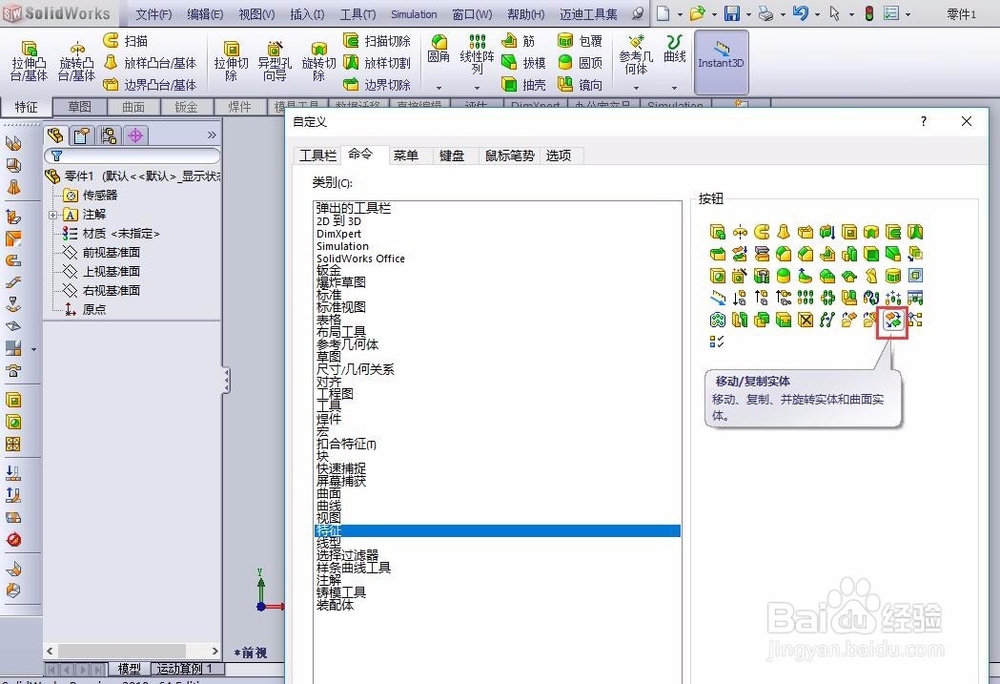Screen dimensions: 1000x684
Task: Click the 圆角 fillet tool
Action: [x=438, y=48]
